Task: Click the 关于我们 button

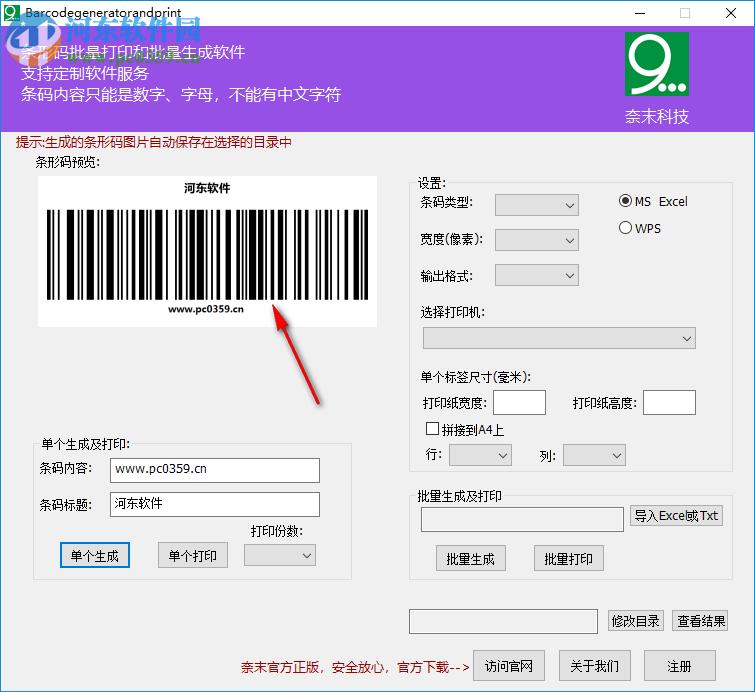Action: click(594, 666)
